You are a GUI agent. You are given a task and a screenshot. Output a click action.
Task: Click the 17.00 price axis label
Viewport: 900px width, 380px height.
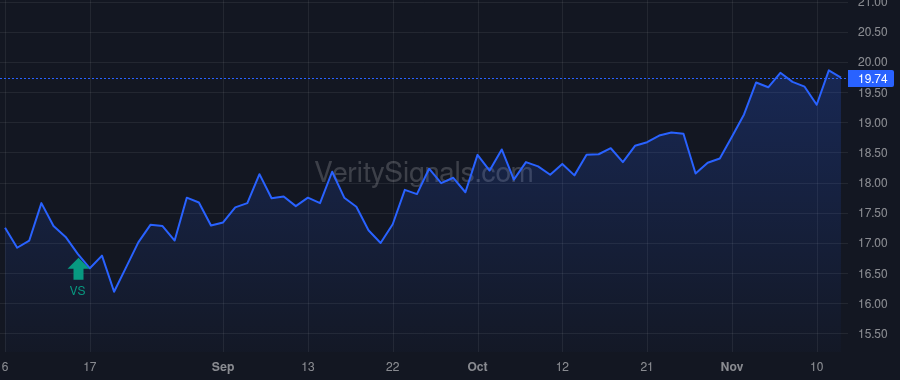[x=872, y=243]
